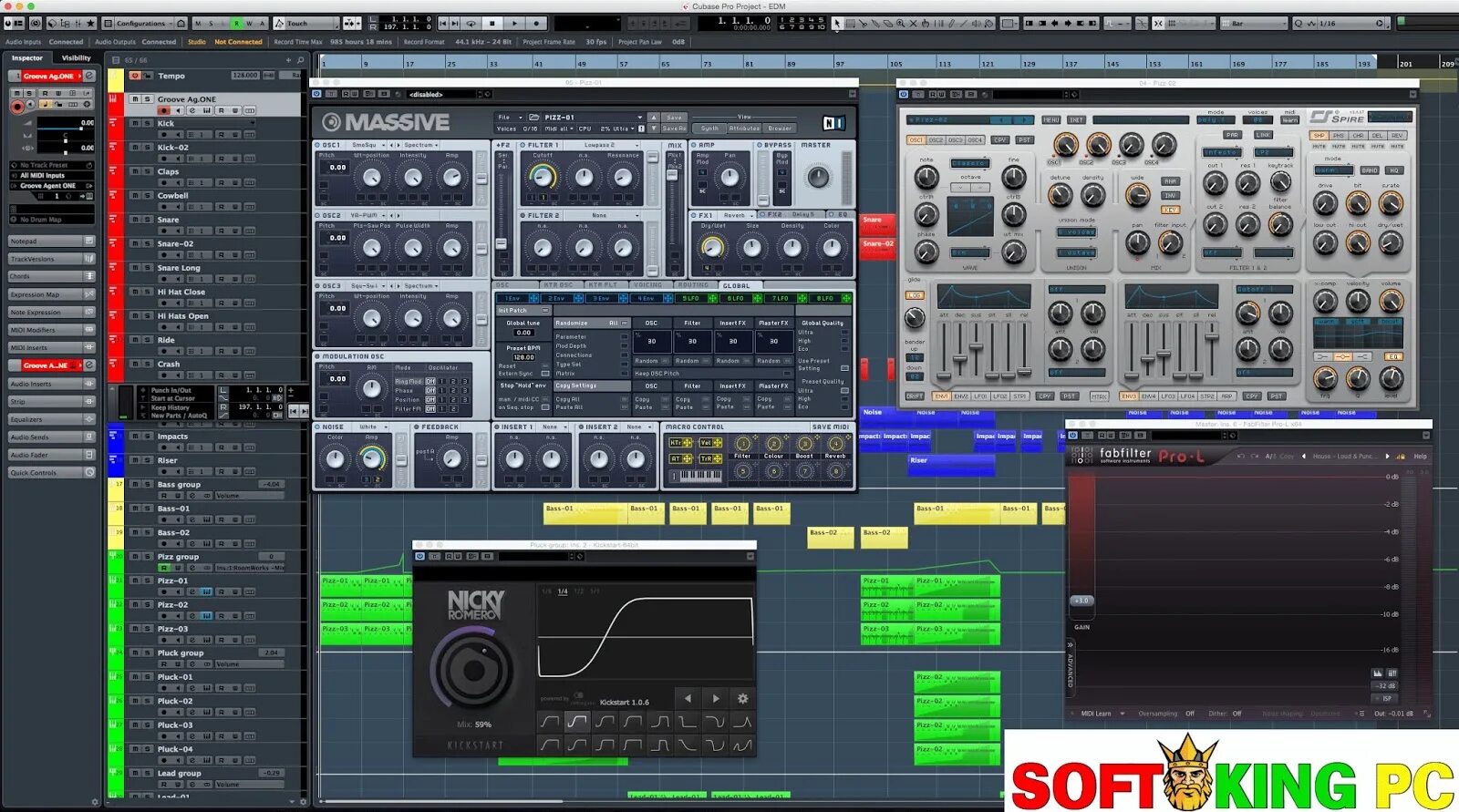This screenshot has width=1459, height=812.
Task: Open Edit Instrument 'e' in Inspector header
Action: 89,76
